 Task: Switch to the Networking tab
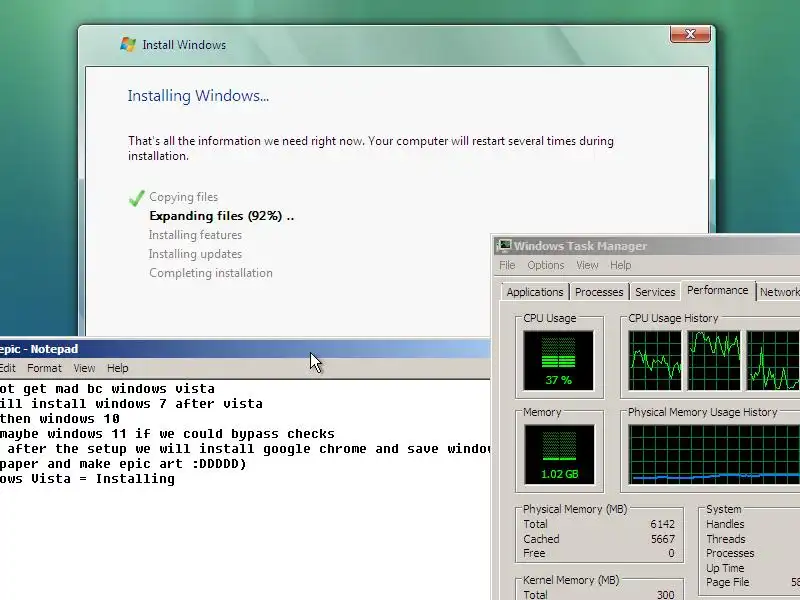click(x=779, y=292)
